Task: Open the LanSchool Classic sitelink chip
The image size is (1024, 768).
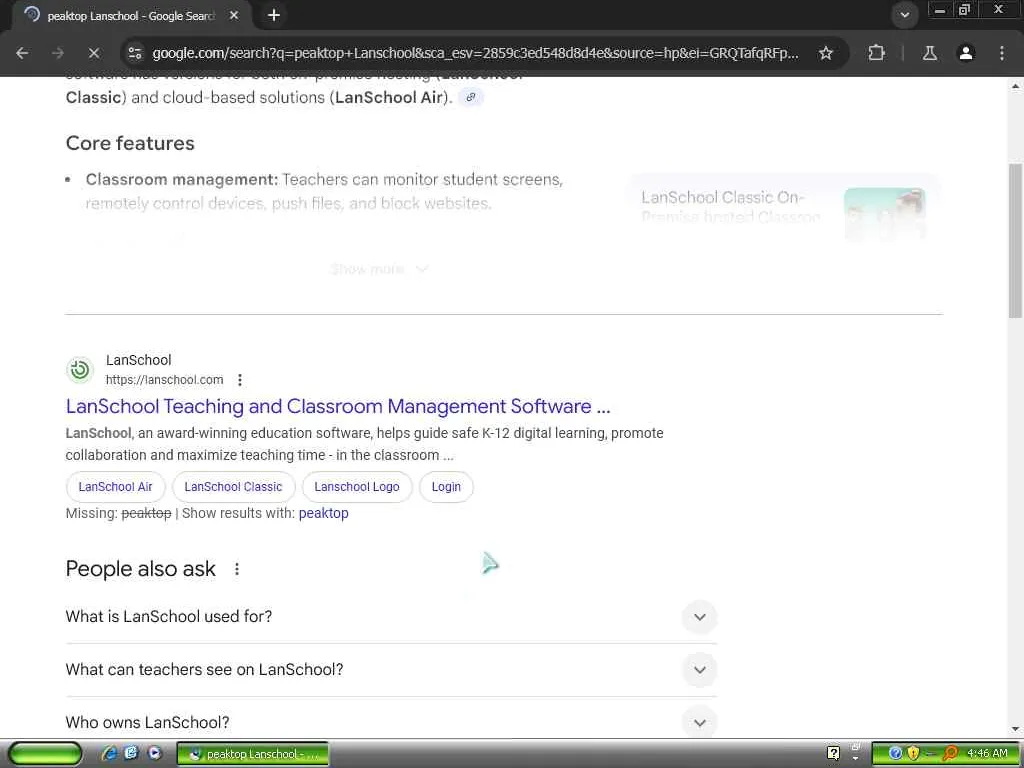Action: 233,487
